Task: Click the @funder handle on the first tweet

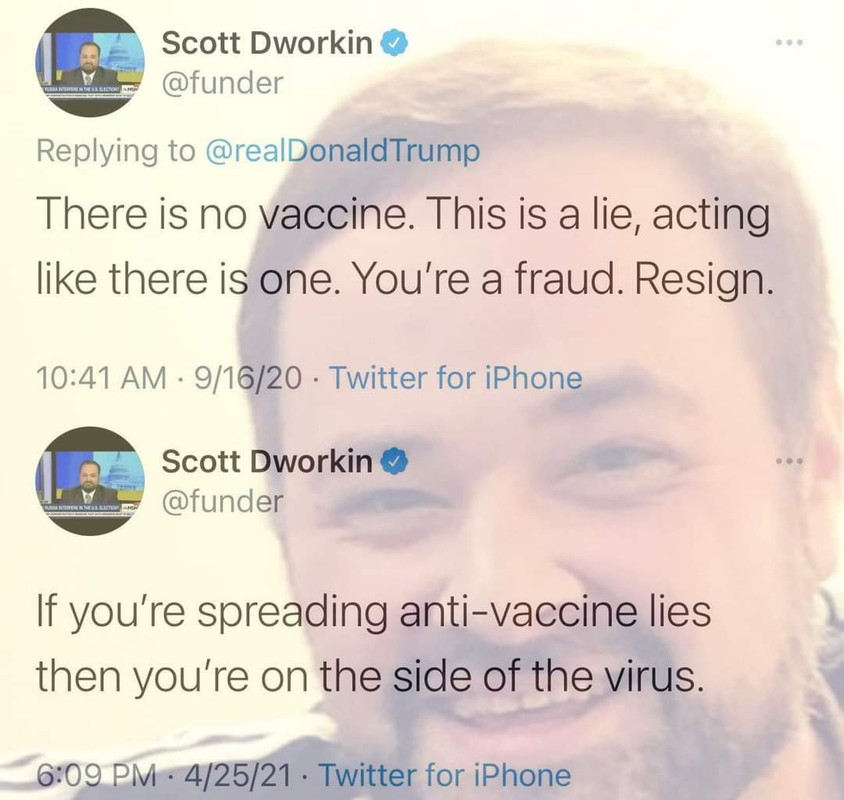Action: 222,83
